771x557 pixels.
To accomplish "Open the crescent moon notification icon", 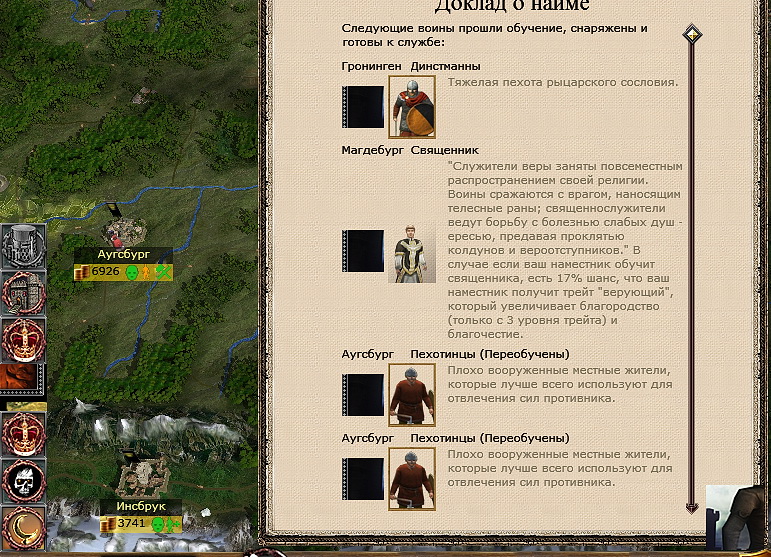I will pos(22,527).
